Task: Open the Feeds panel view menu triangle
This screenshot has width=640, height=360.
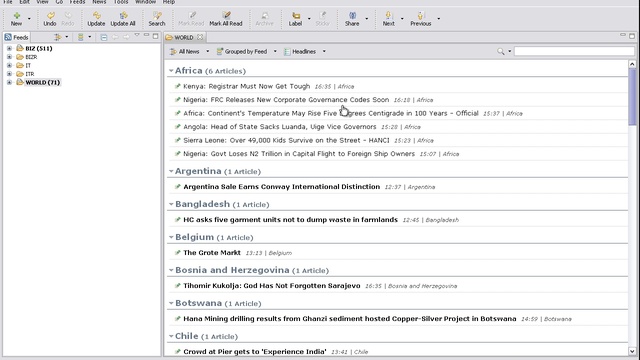Action: (137, 35)
